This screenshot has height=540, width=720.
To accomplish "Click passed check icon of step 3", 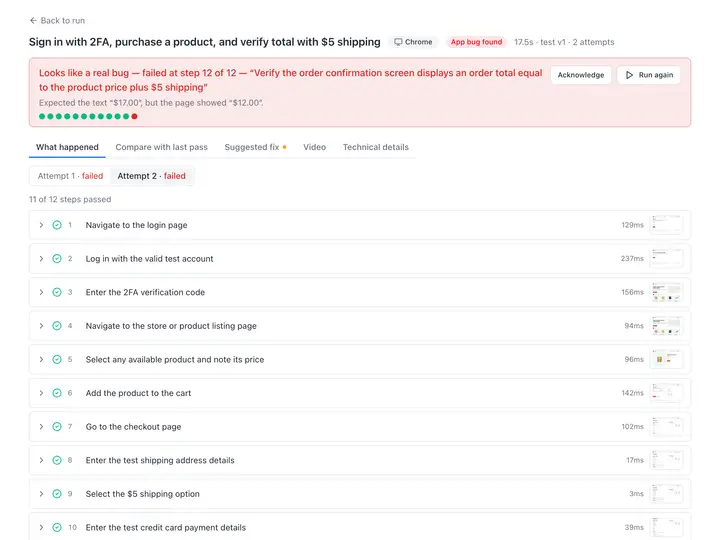I will (x=57, y=292).
